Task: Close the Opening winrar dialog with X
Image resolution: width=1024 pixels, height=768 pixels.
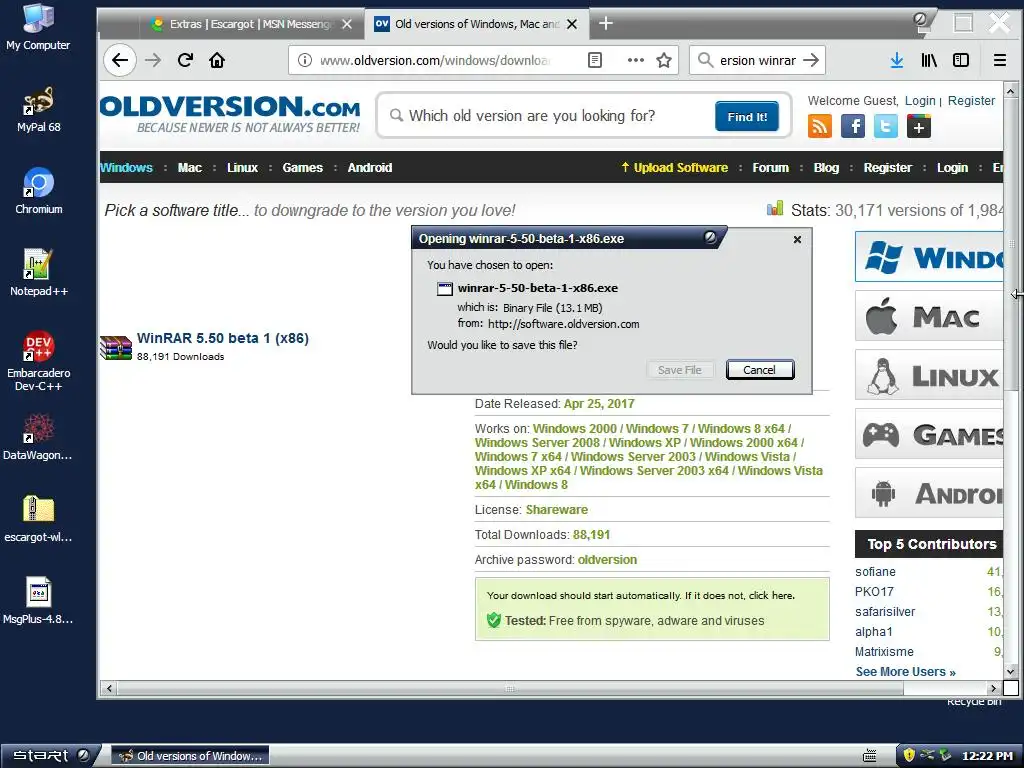Action: 797,240
